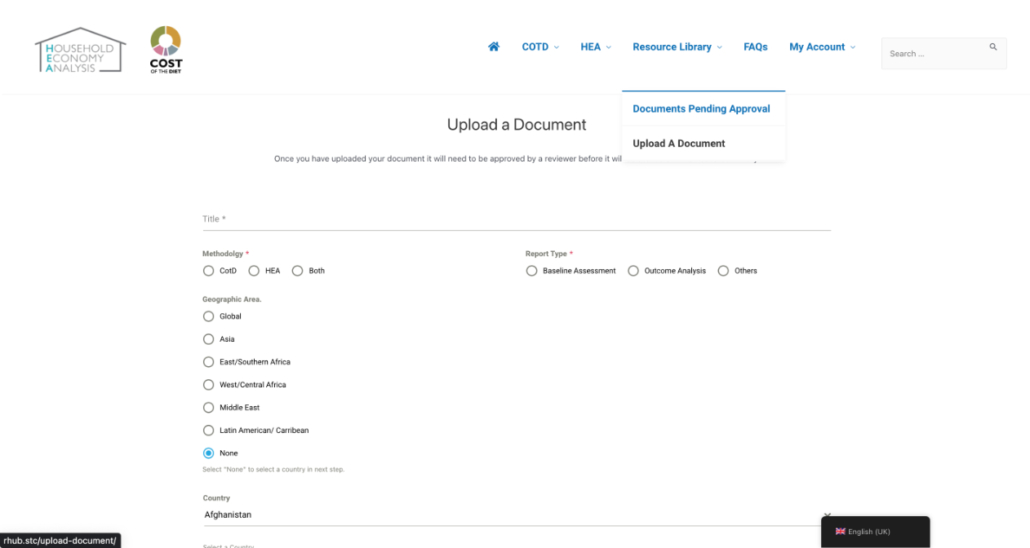Expand the HEA navigation dropdown
1030x548 pixels.
(595, 47)
